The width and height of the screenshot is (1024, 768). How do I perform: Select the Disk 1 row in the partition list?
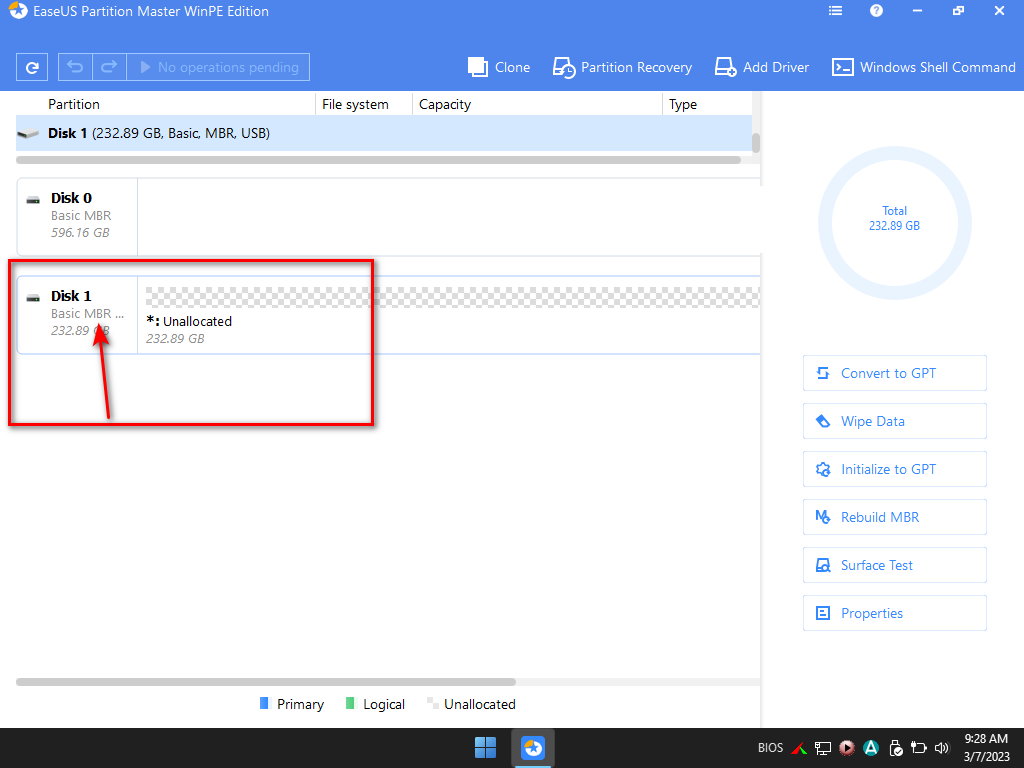point(384,133)
